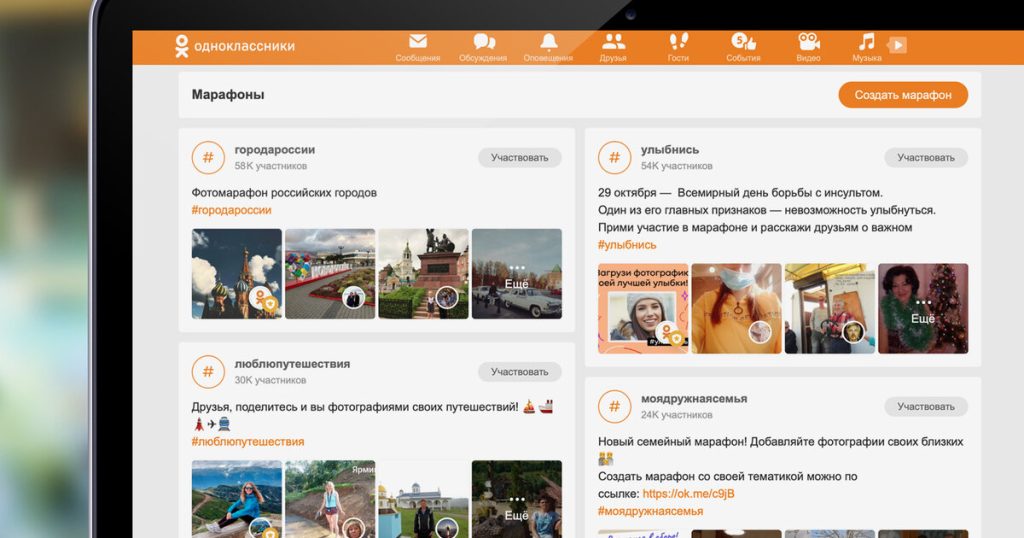Open улыбнись marathon title
The height and width of the screenshot is (538, 1024).
point(670,150)
